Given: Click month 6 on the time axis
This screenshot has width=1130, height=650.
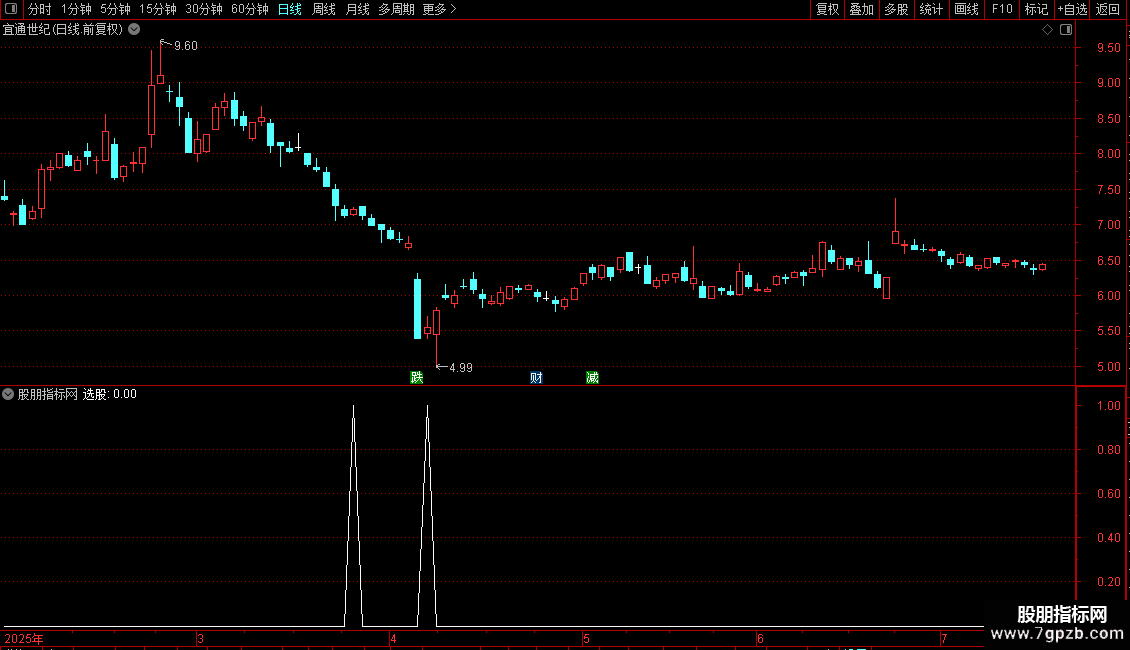Looking at the screenshot, I should pyautogui.click(x=760, y=639).
